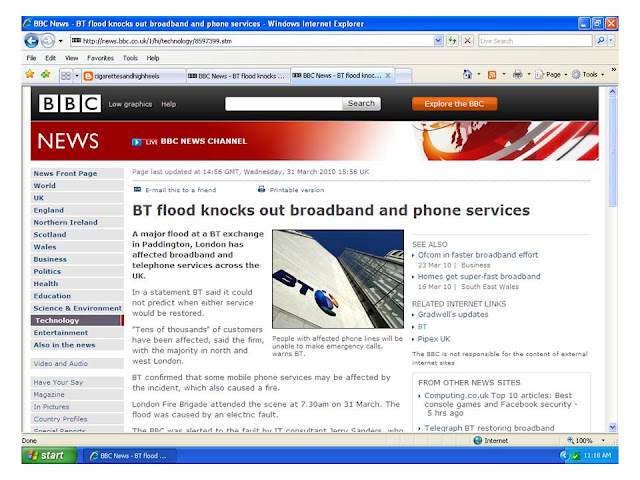640x480 pixels.
Task: Click BT building photo thumbnail
Action: [338, 279]
